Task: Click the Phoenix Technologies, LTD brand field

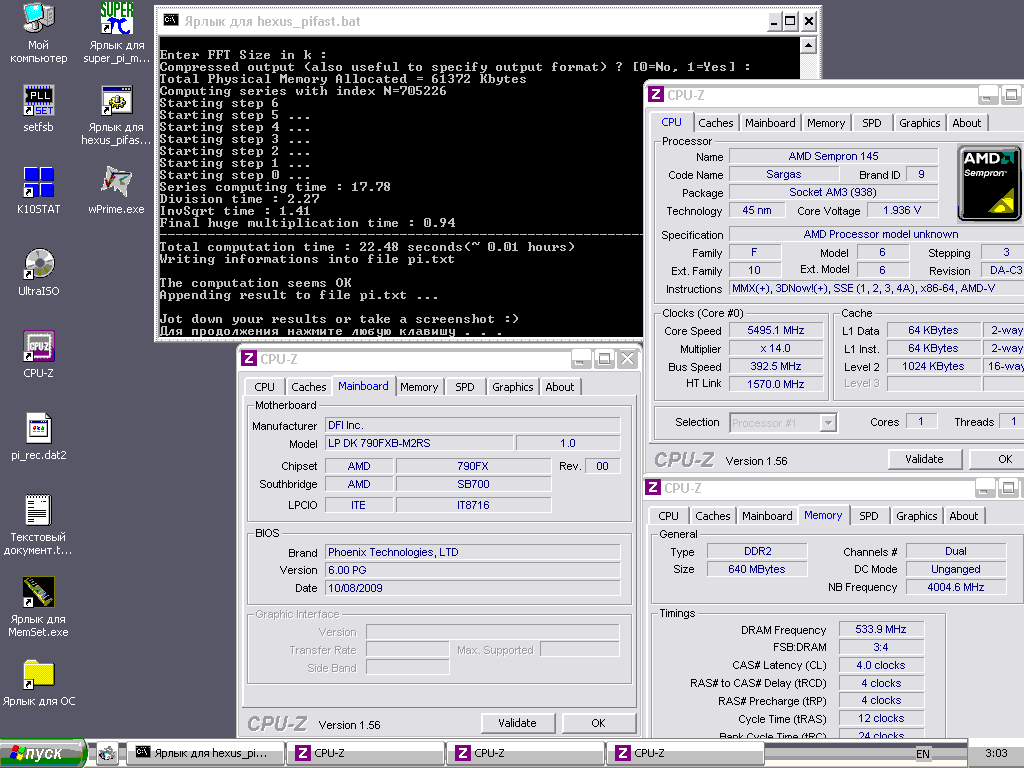Action: [473, 552]
